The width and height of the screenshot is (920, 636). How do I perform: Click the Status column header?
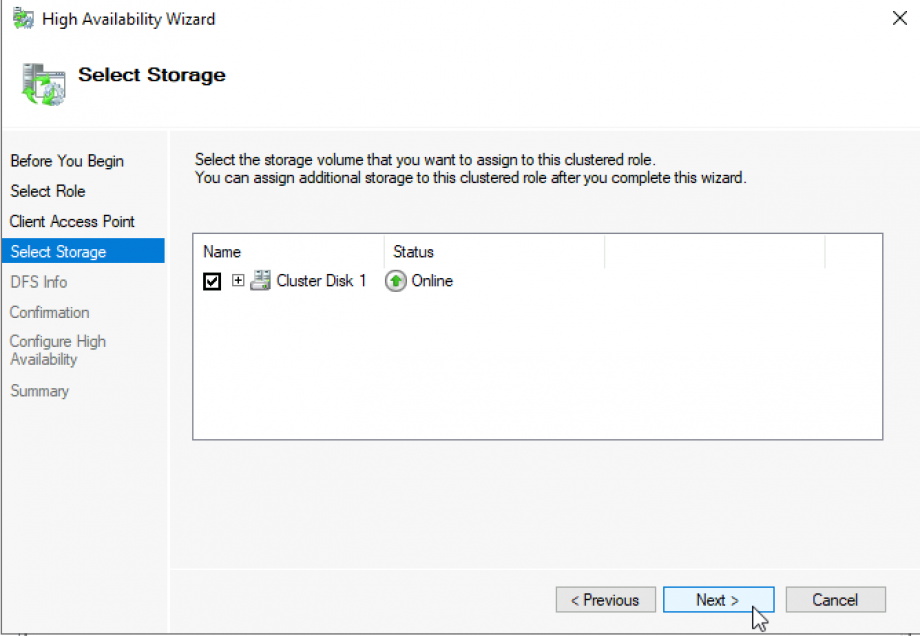413,251
